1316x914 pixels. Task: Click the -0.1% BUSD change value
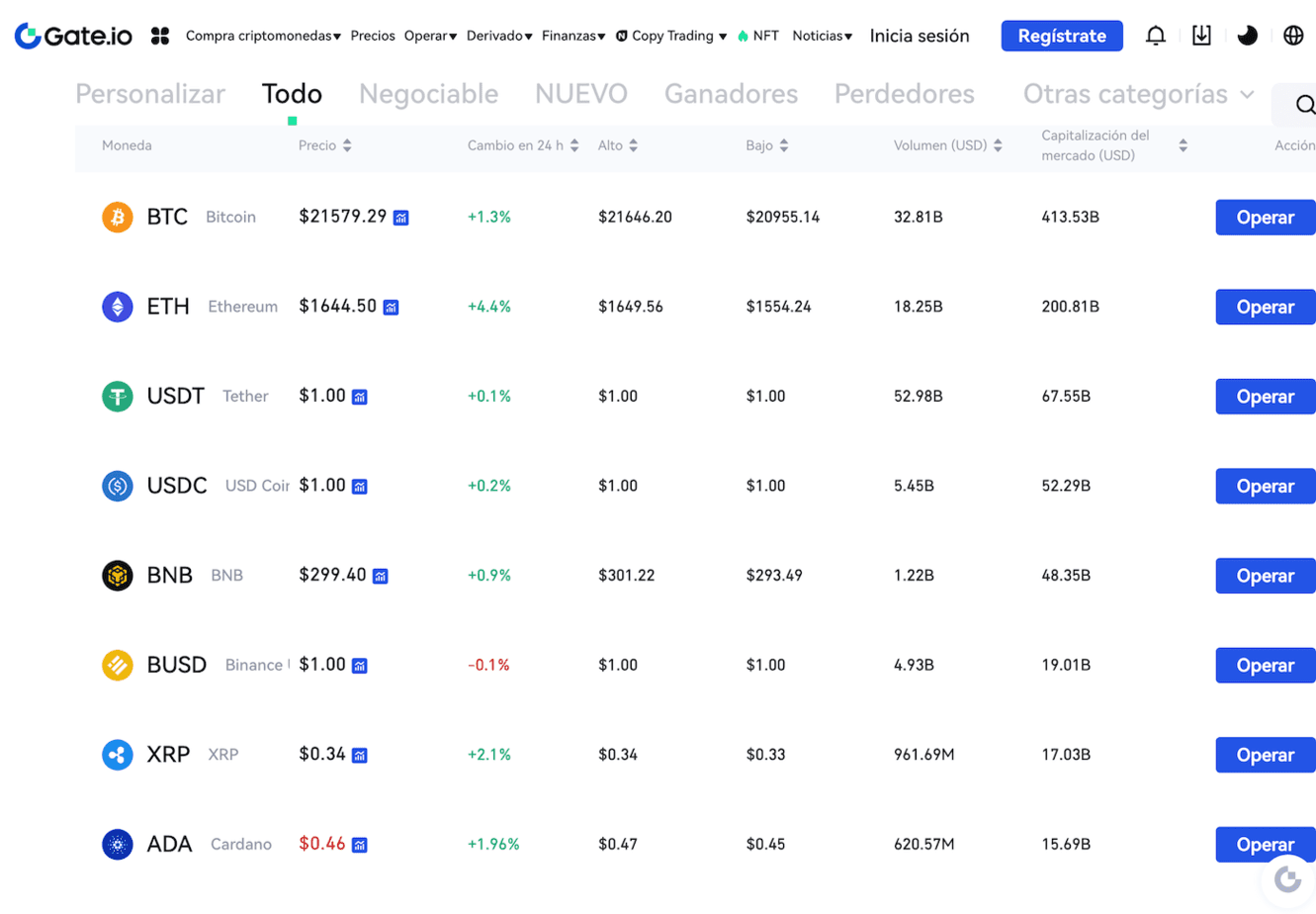tap(488, 665)
